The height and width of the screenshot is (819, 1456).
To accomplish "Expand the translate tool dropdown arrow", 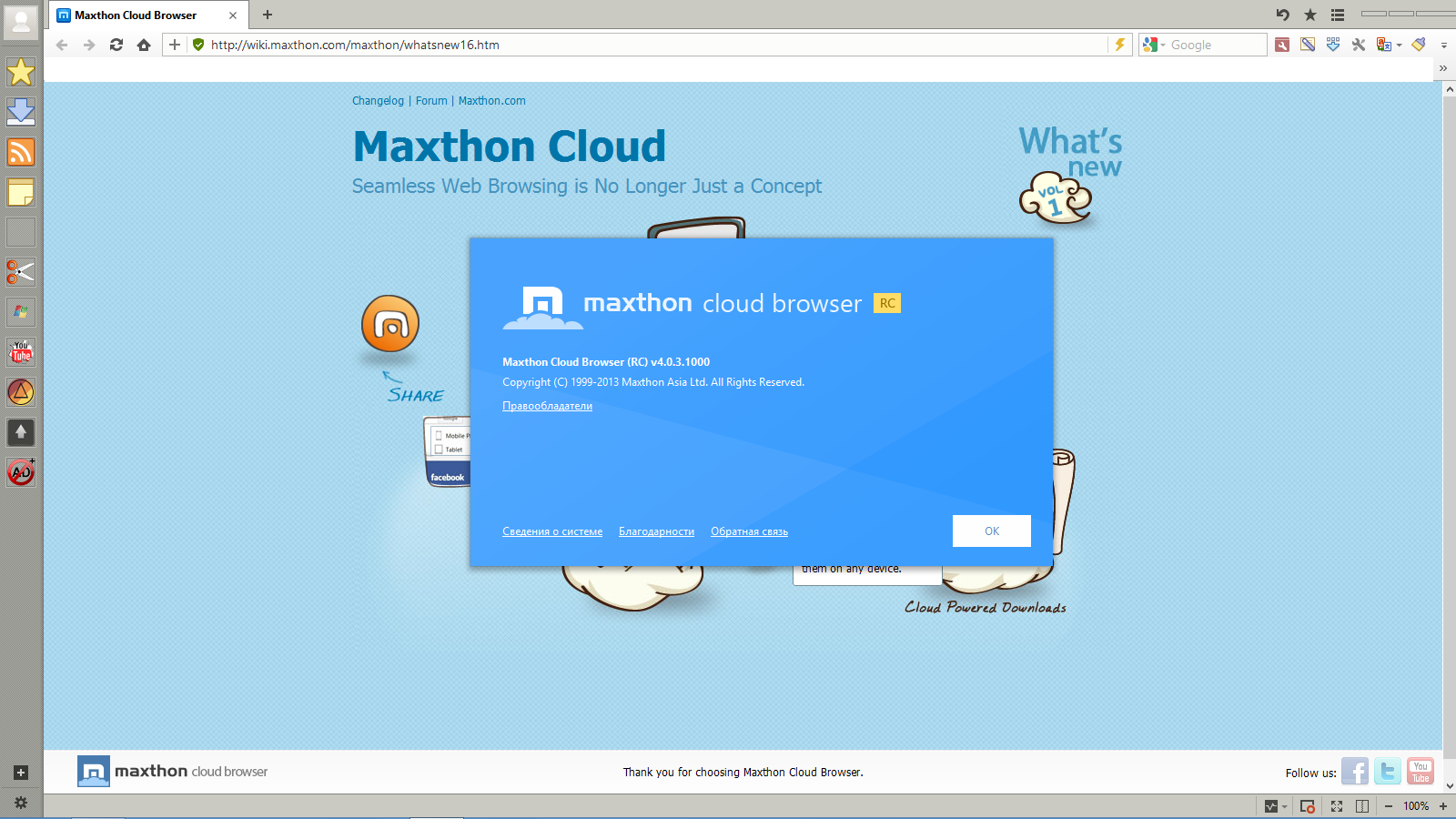I will [1399, 45].
